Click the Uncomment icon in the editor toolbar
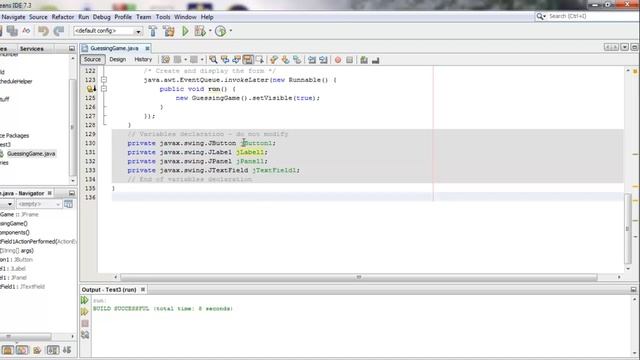 tap(376, 60)
